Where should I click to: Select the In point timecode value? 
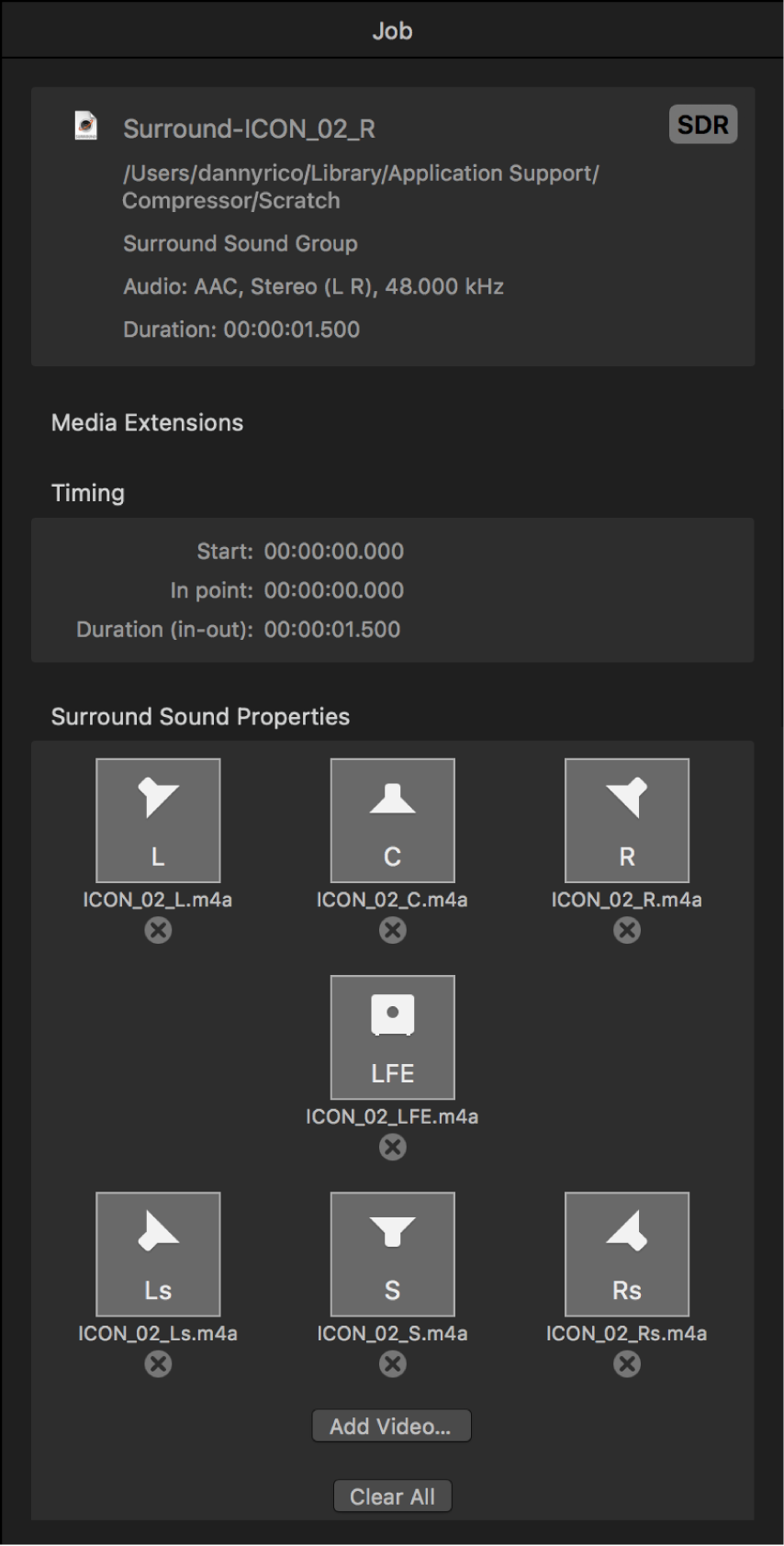pos(335,590)
